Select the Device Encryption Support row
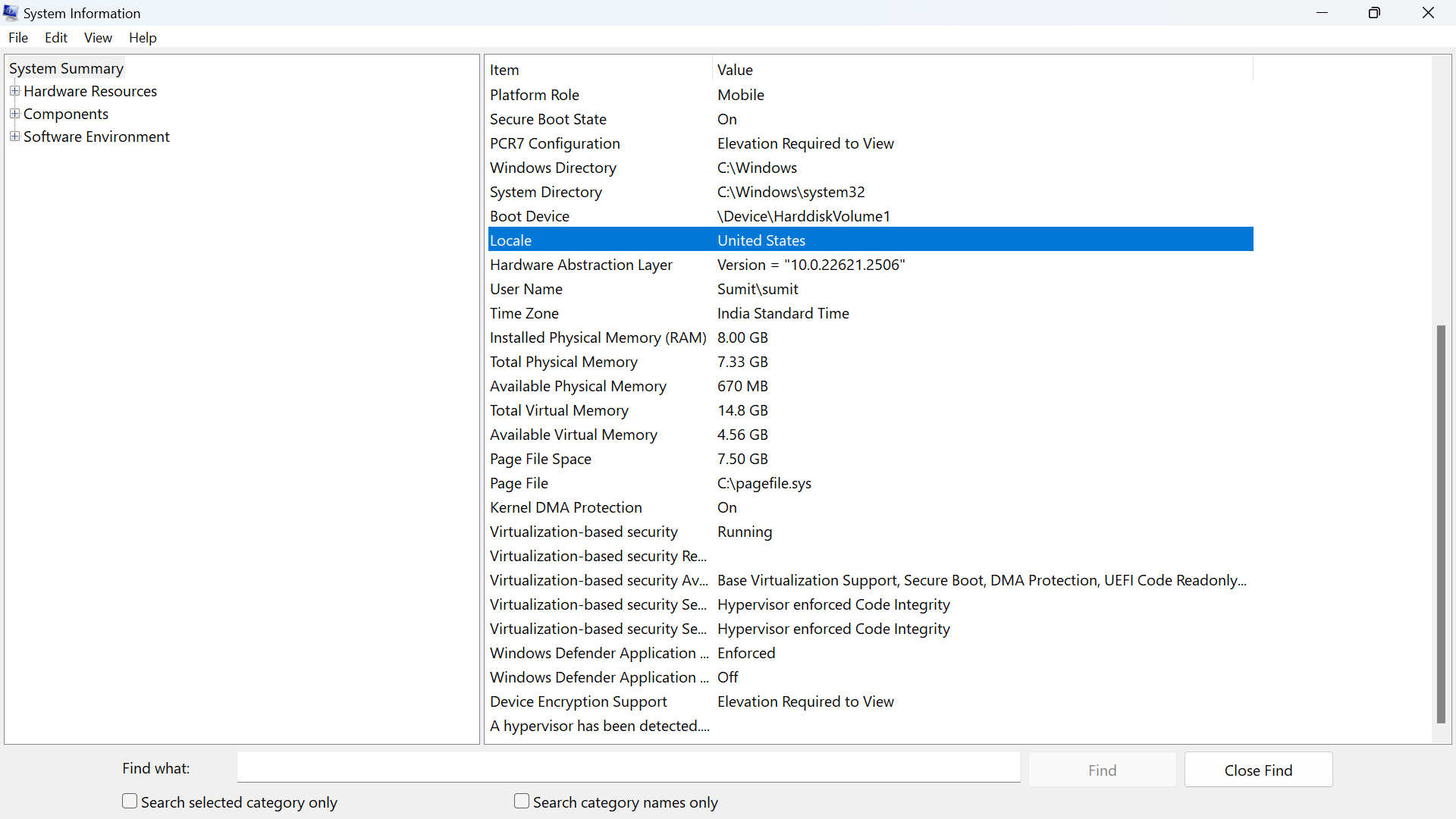The height and width of the screenshot is (819, 1456). click(x=871, y=701)
